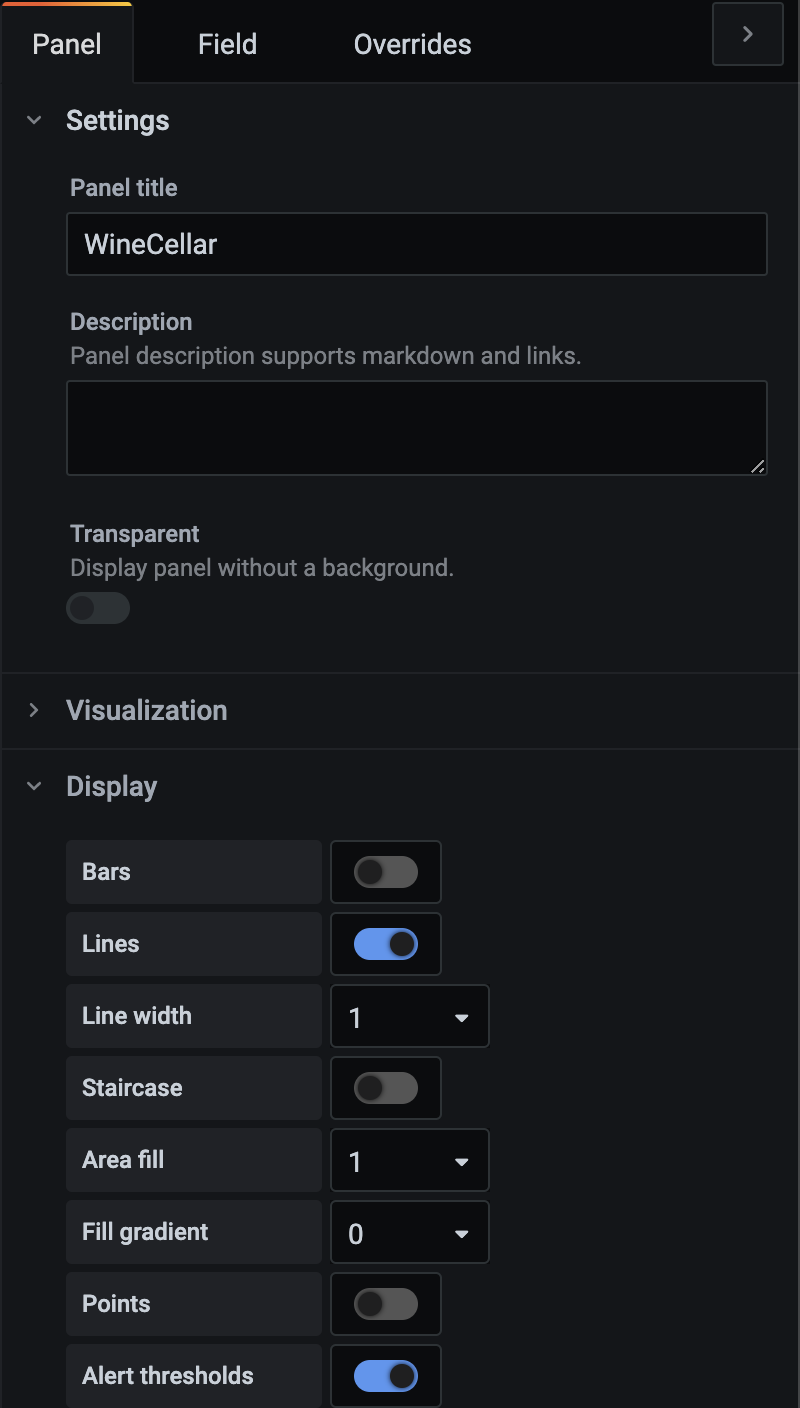The image size is (800, 1408).
Task: Enable the Bars display toggle
Action: [x=386, y=871]
